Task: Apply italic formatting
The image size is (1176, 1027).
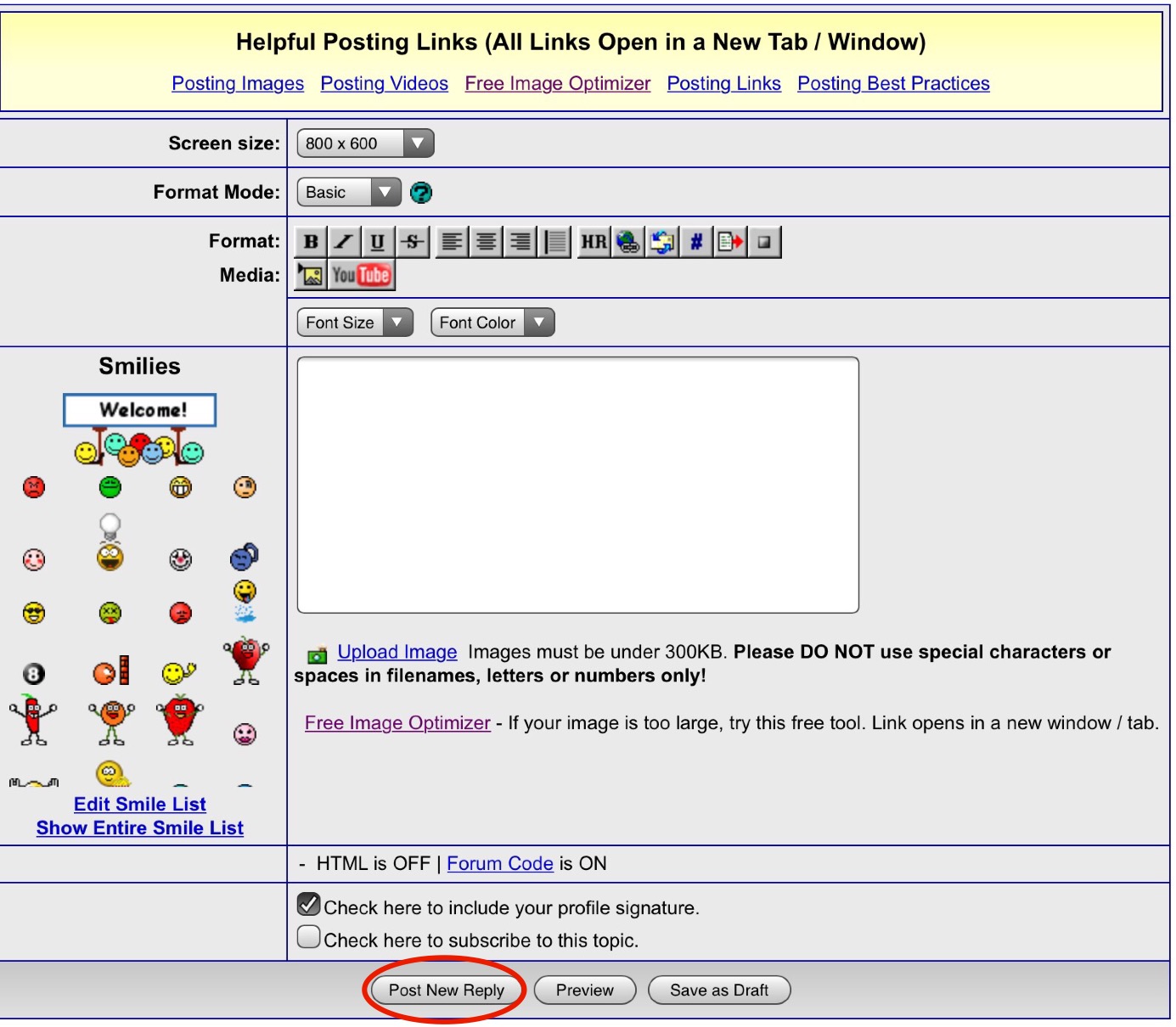Action: pos(345,242)
